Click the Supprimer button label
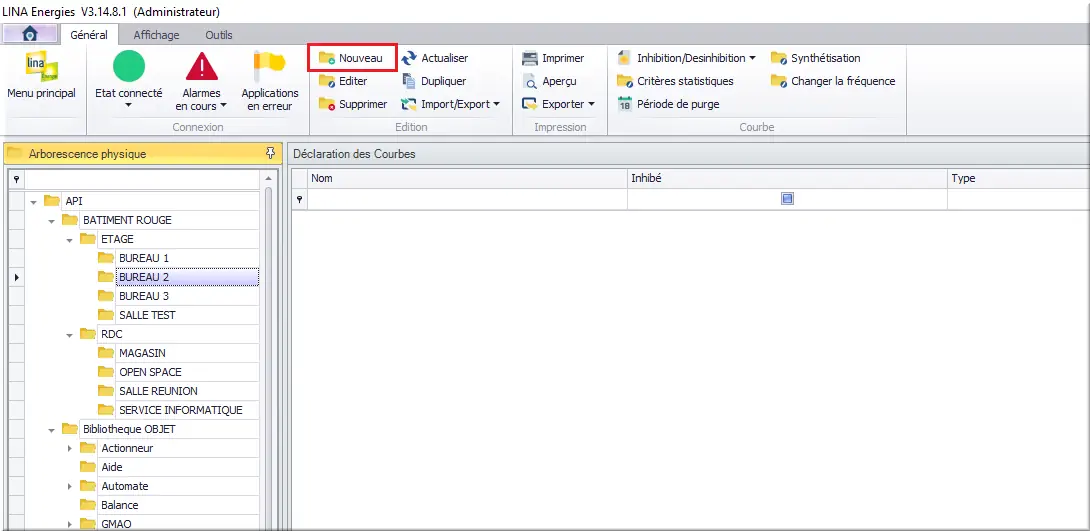 [x=363, y=104]
